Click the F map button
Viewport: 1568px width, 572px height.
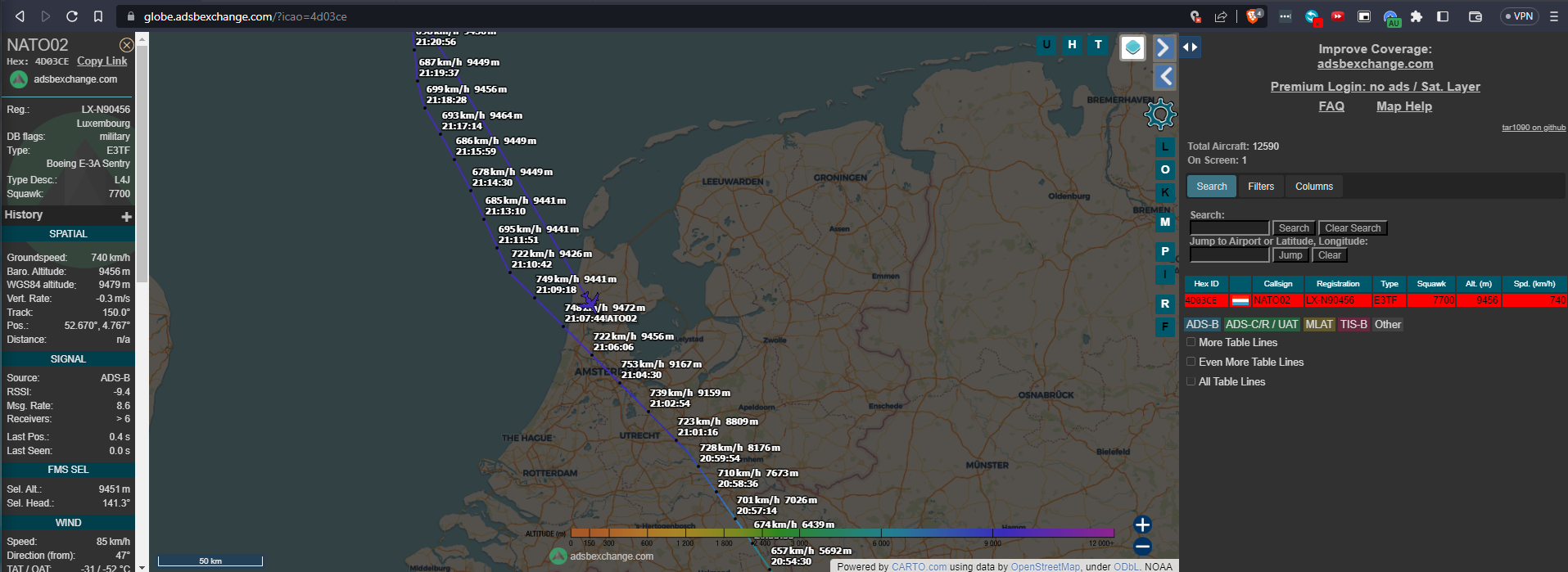tap(1165, 327)
